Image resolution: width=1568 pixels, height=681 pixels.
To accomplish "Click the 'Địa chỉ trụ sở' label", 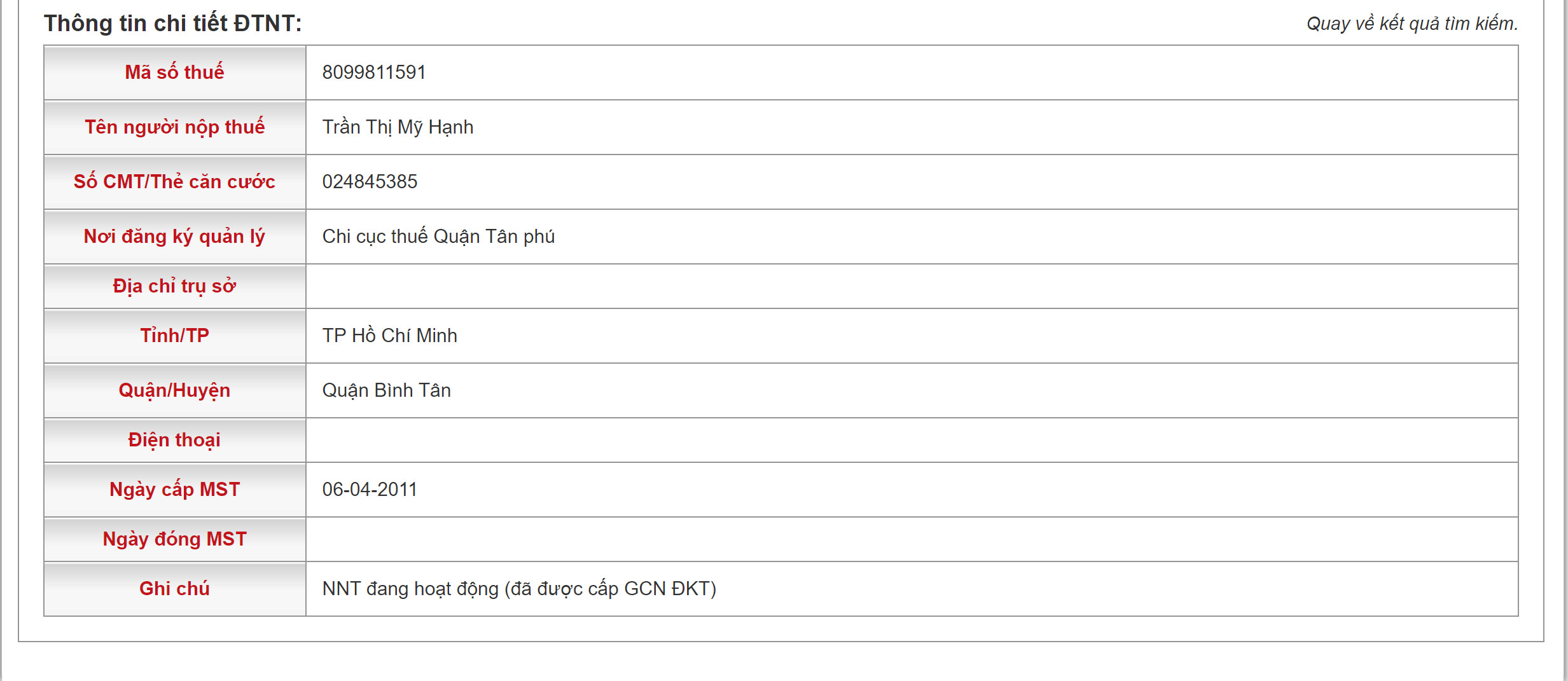I will point(174,286).
